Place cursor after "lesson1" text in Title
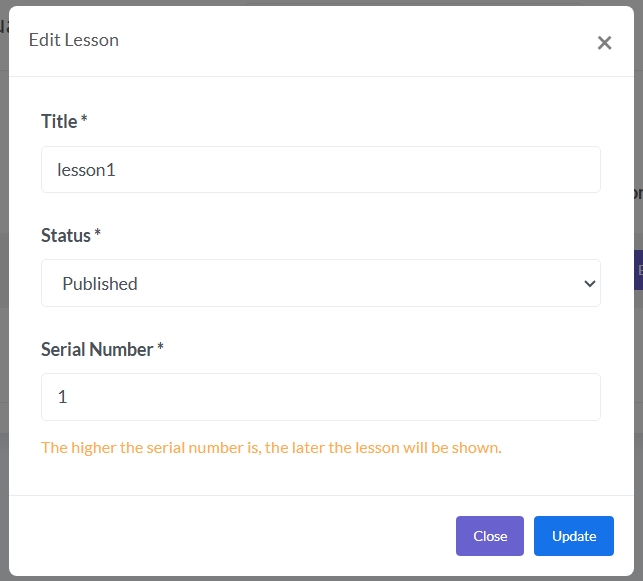 [x=118, y=171]
